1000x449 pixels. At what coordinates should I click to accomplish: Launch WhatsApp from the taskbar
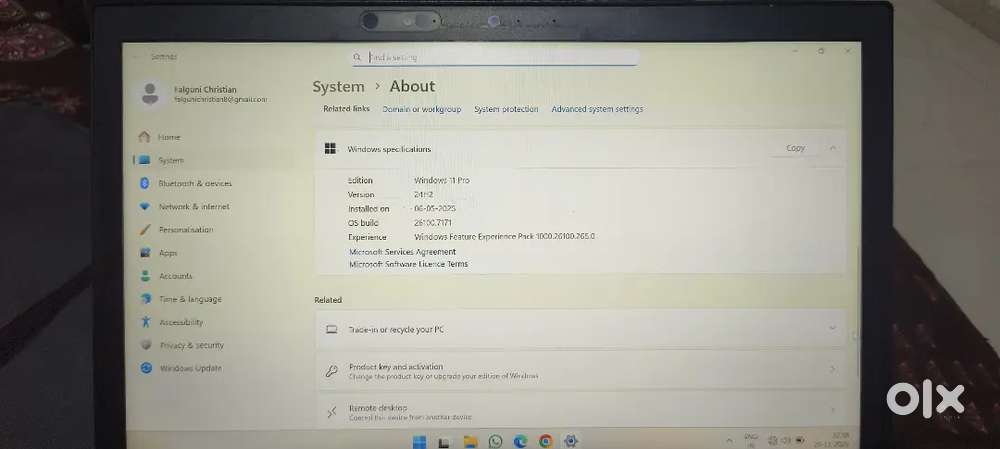495,441
